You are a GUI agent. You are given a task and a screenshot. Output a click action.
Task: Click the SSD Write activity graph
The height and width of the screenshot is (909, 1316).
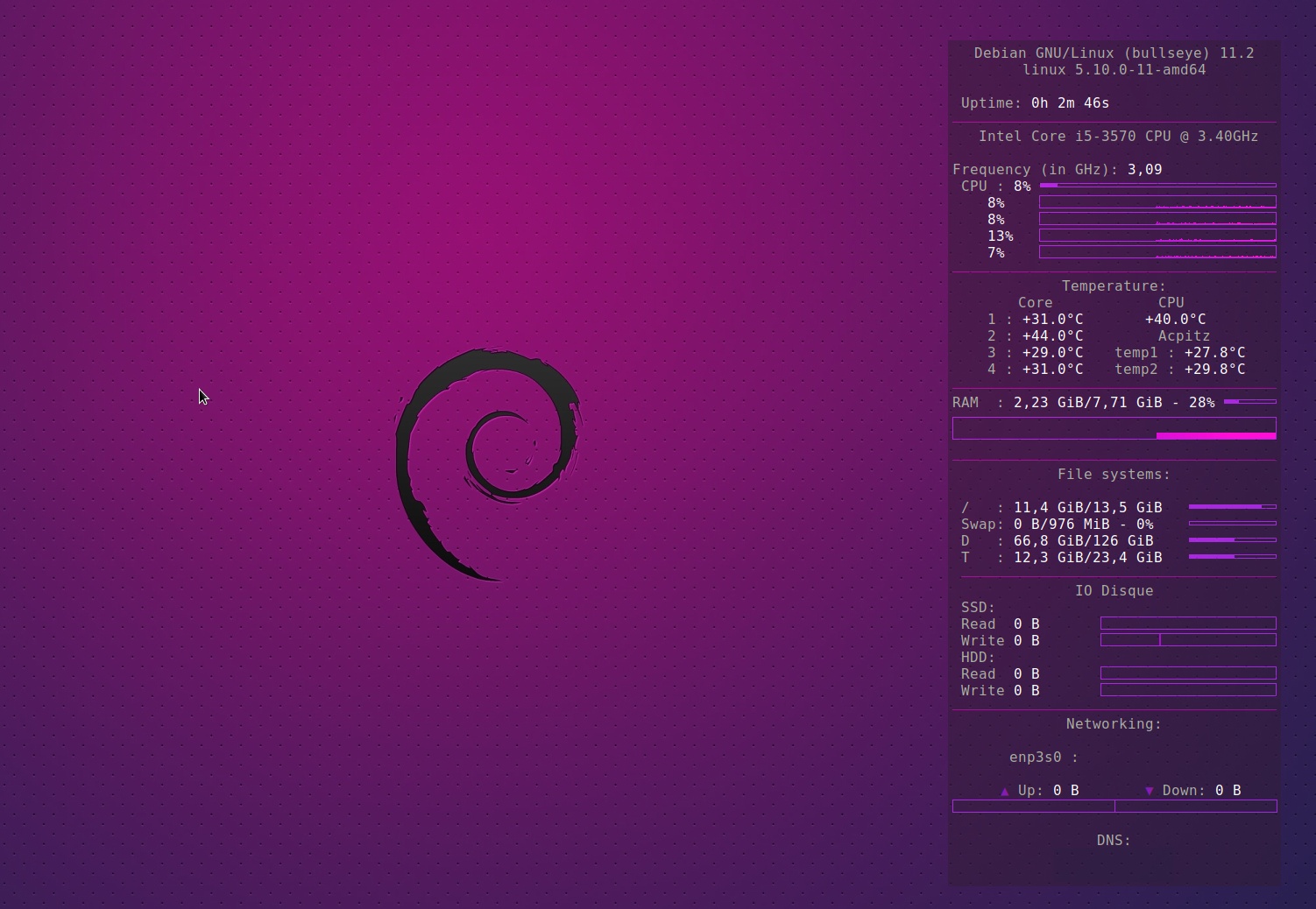[x=1188, y=640]
